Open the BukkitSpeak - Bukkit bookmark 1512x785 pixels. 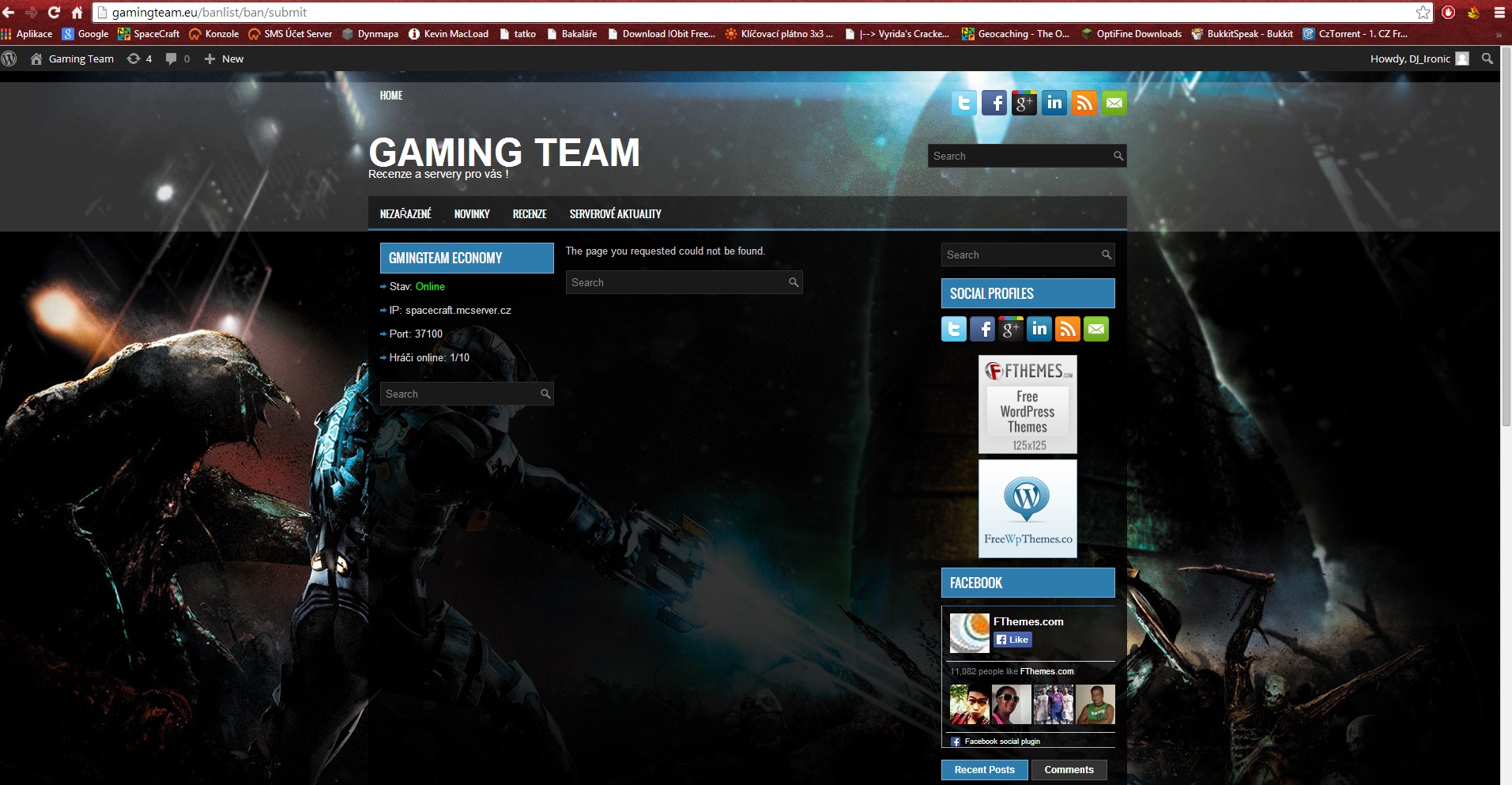tap(1242, 34)
